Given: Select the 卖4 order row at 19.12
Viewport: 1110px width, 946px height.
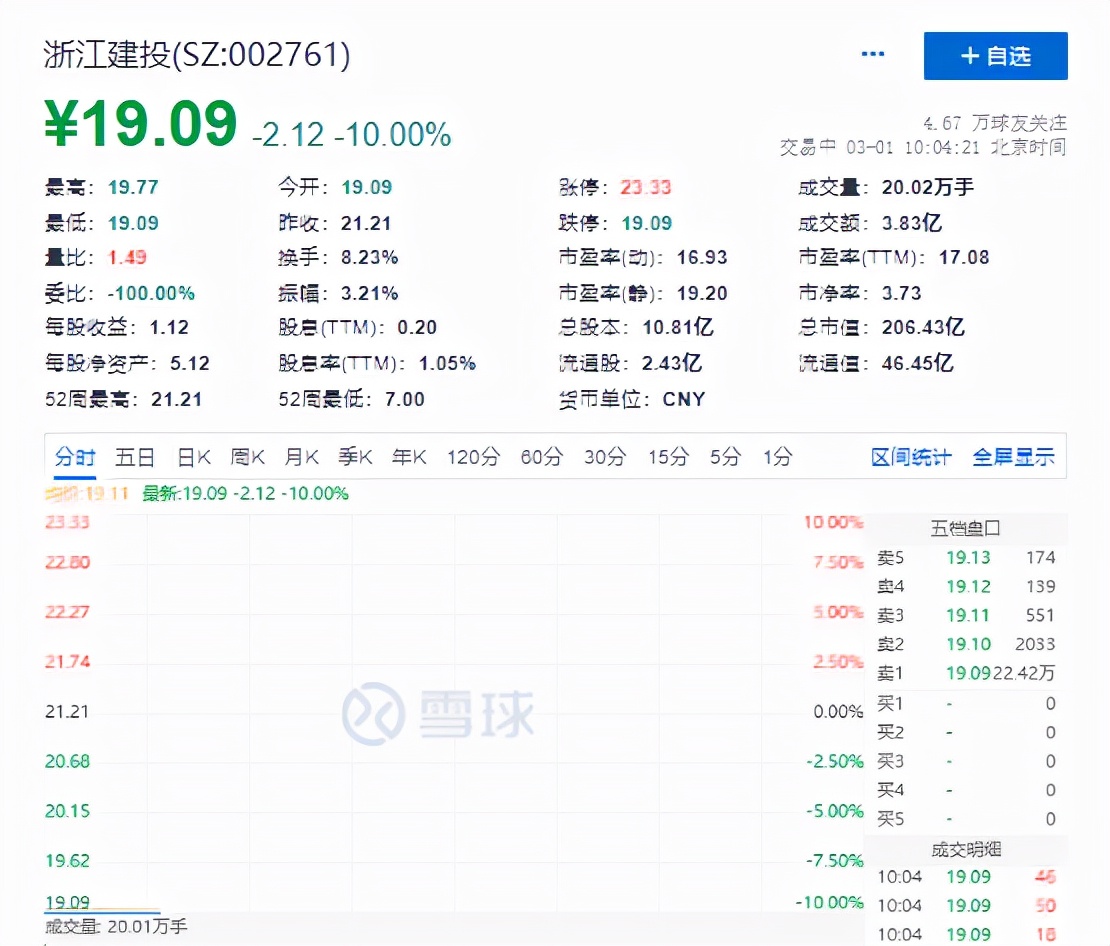Looking at the screenshot, I should coord(966,587).
